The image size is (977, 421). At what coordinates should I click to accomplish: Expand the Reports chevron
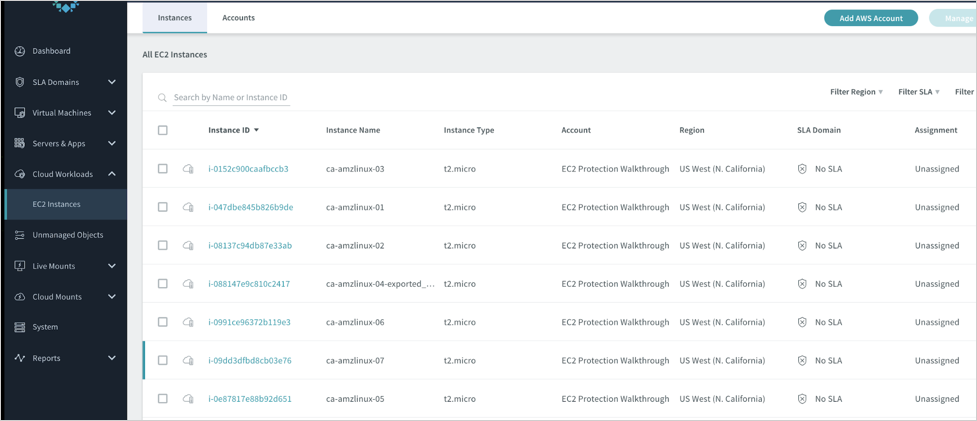coord(112,358)
